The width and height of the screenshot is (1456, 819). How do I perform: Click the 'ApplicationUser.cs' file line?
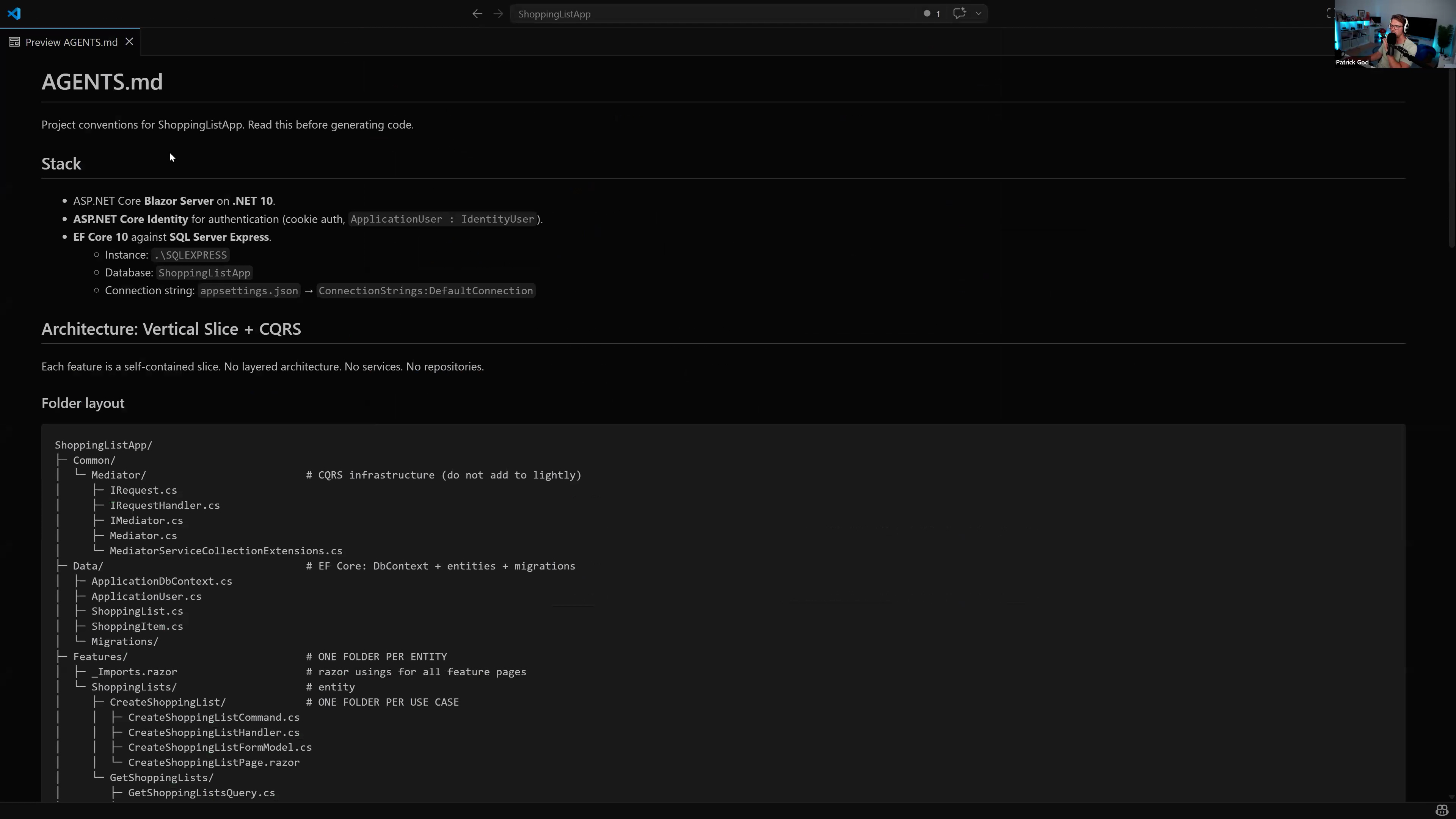coord(146,596)
